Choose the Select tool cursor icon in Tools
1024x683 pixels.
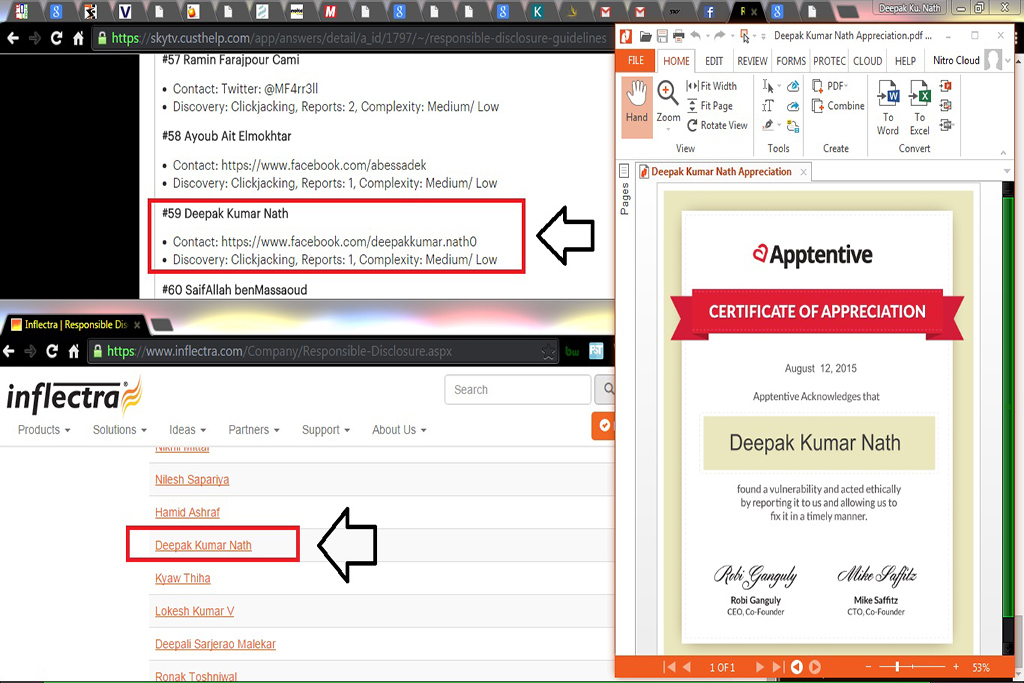pyautogui.click(x=767, y=86)
